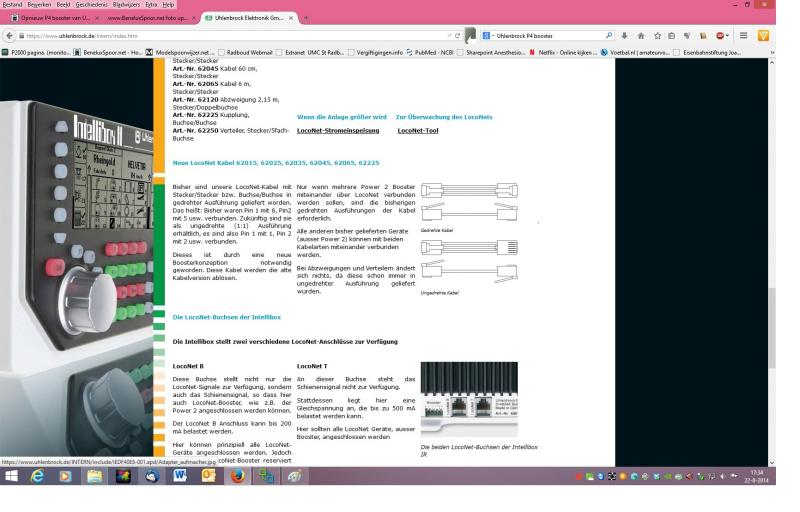
Task: Open Extranet UMC St Radb bookmark
Action: (x=310, y=53)
